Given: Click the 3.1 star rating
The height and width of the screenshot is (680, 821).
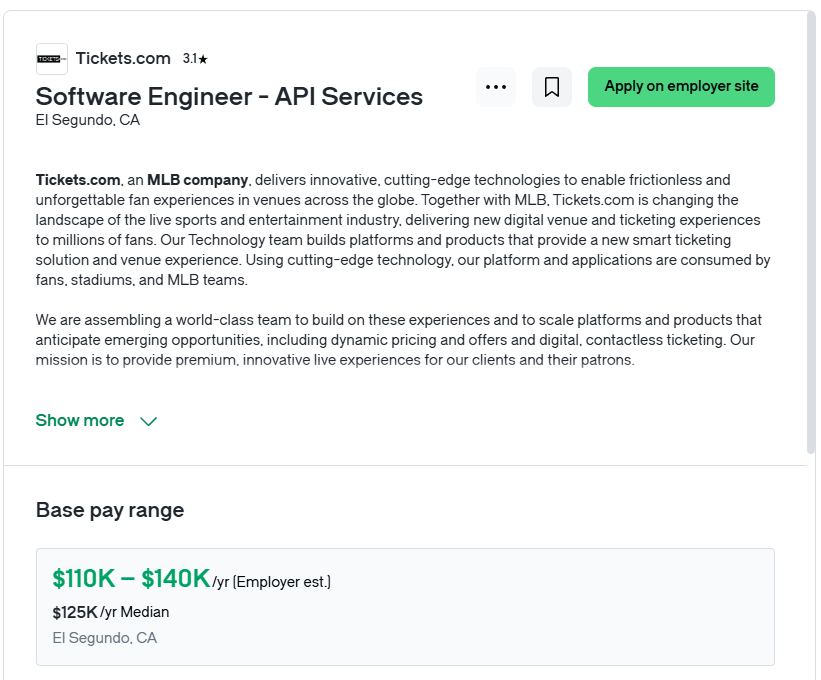Looking at the screenshot, I should 195,59.
